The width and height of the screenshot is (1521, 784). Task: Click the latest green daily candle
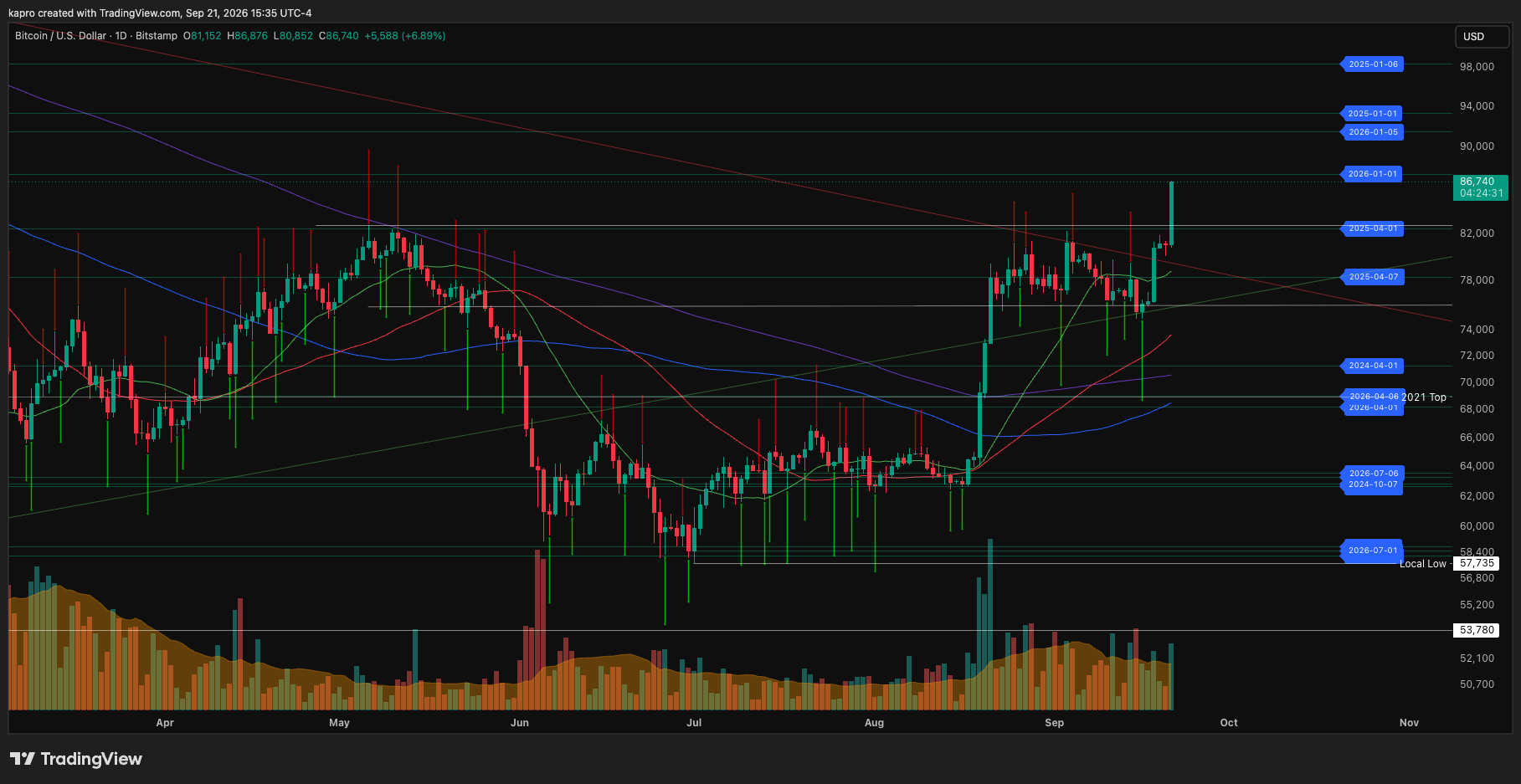(1171, 213)
